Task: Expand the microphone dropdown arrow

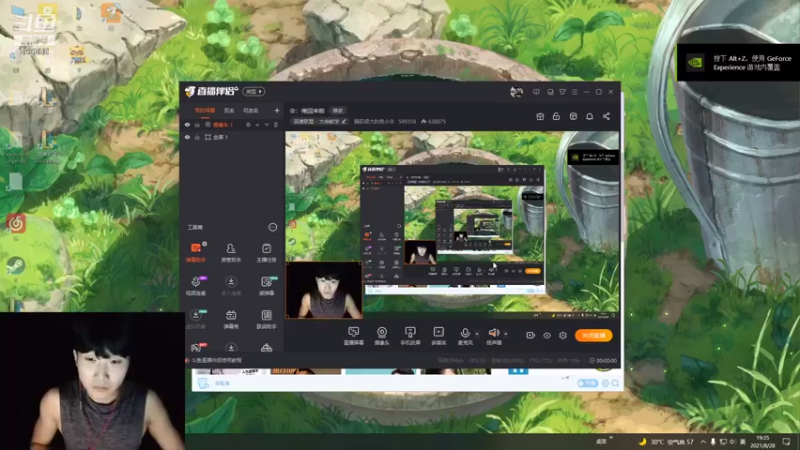Action: click(x=477, y=334)
